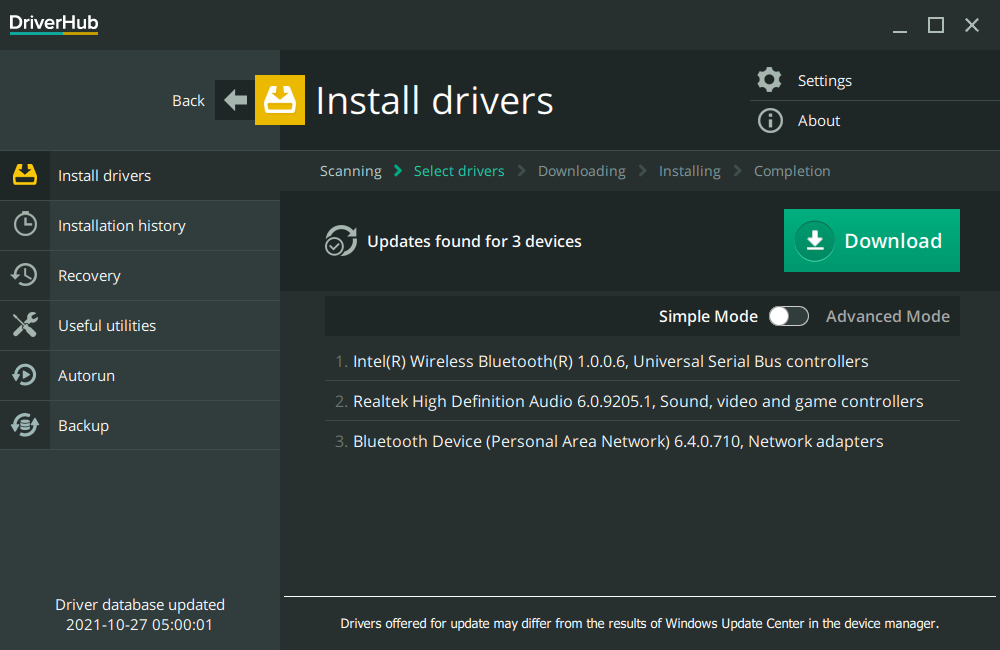Select the Simple Mode label
The height and width of the screenshot is (650, 1000).
click(x=708, y=316)
